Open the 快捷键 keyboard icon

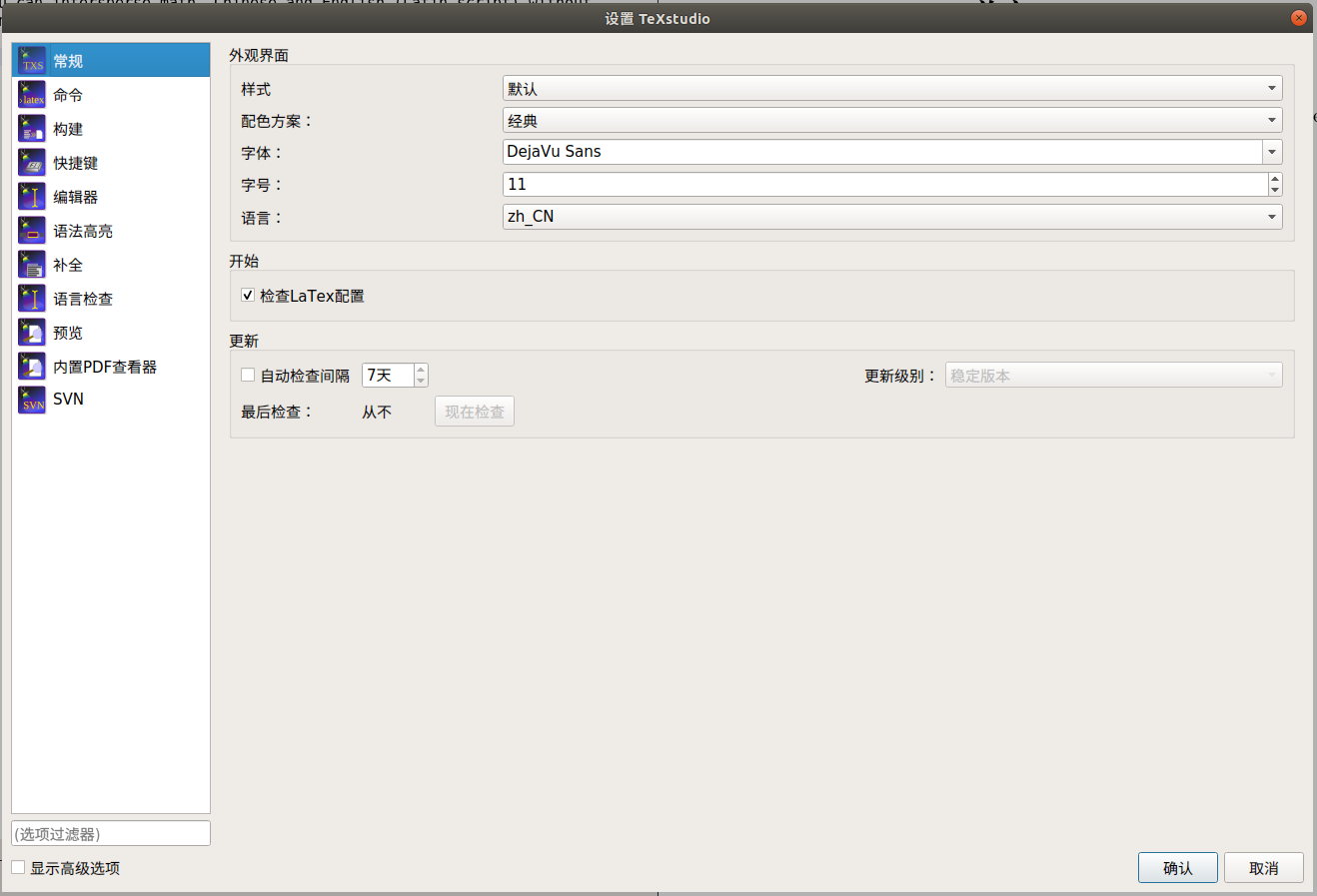pos(32,163)
